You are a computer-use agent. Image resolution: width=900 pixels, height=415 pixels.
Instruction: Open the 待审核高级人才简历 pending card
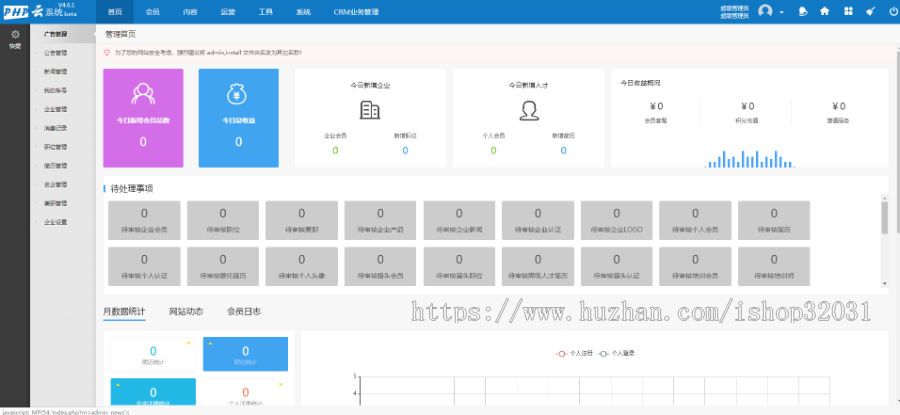[538, 266]
